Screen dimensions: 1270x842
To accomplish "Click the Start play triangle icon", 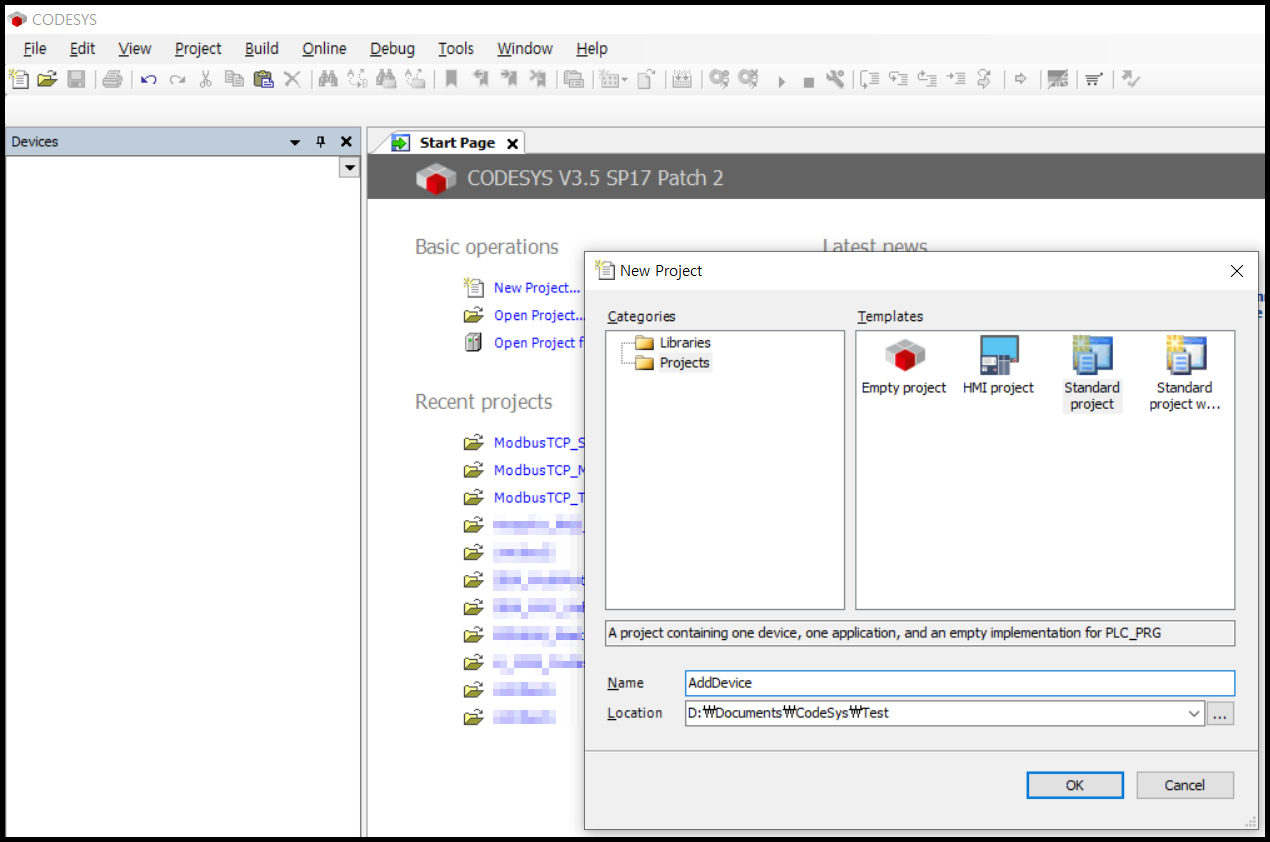I will (x=781, y=81).
